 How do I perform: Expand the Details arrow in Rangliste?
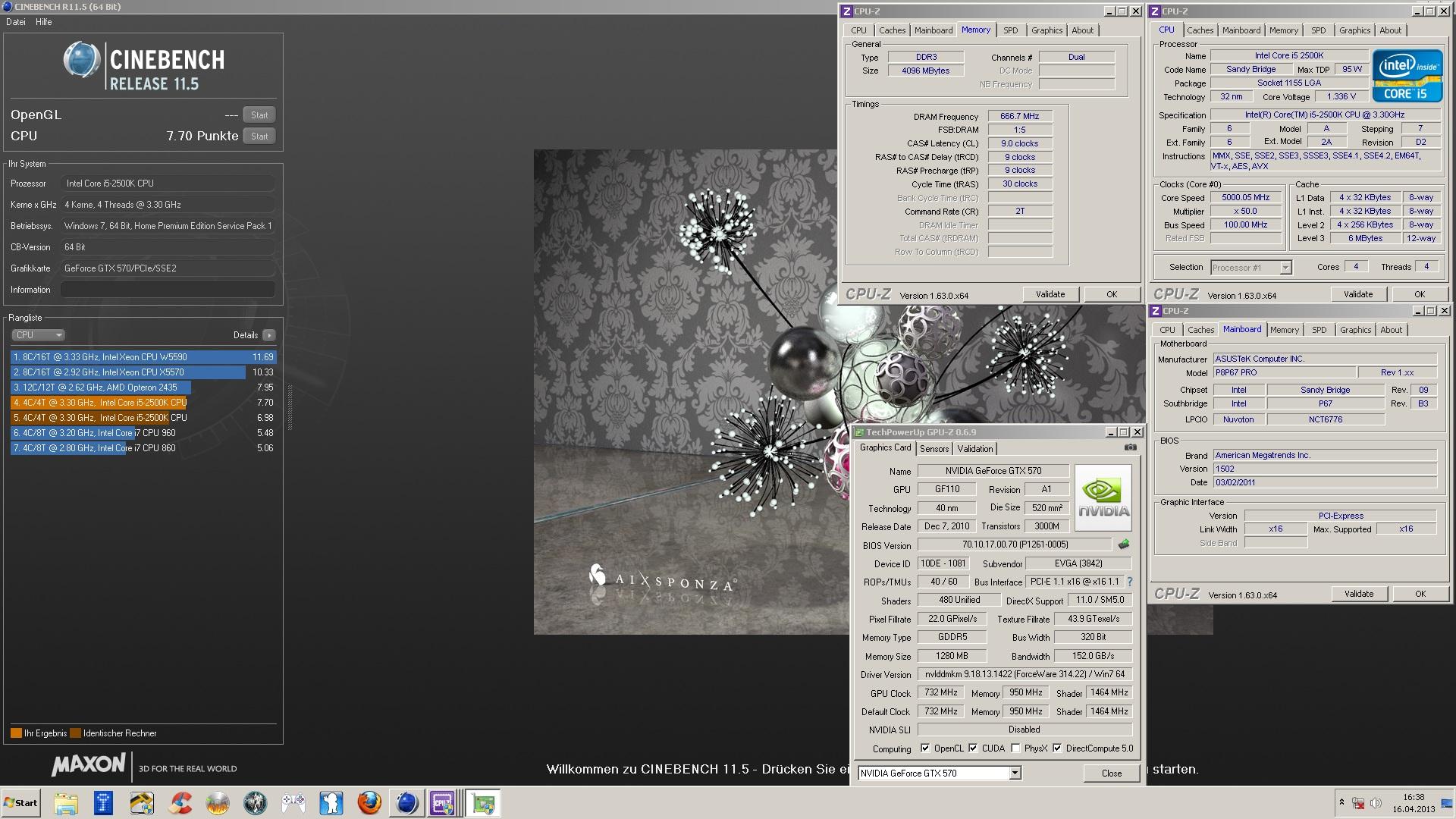[269, 335]
